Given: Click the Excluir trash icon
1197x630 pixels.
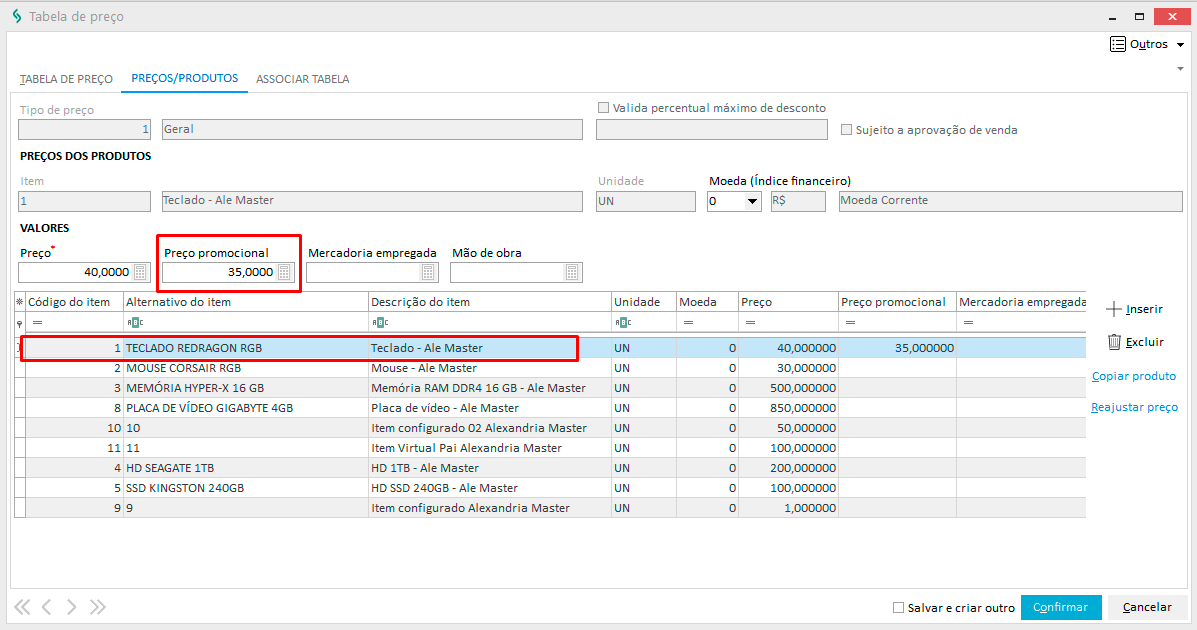Looking at the screenshot, I should 1114,342.
